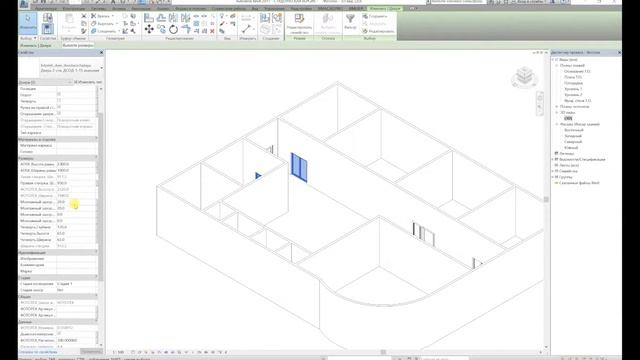Expand Семейства in project browser
This screenshot has height=360, width=640.
click(553, 171)
